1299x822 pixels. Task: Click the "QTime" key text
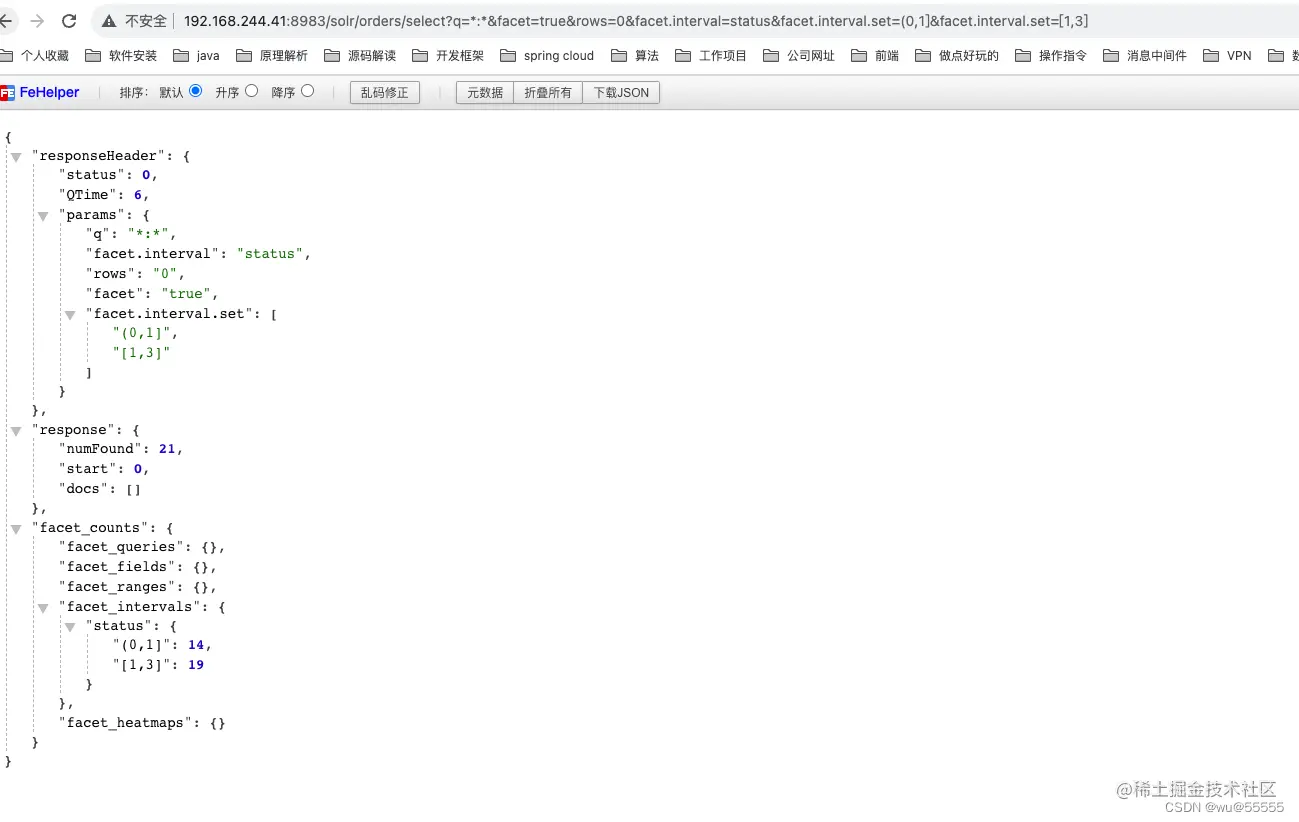pyautogui.click(x=88, y=195)
